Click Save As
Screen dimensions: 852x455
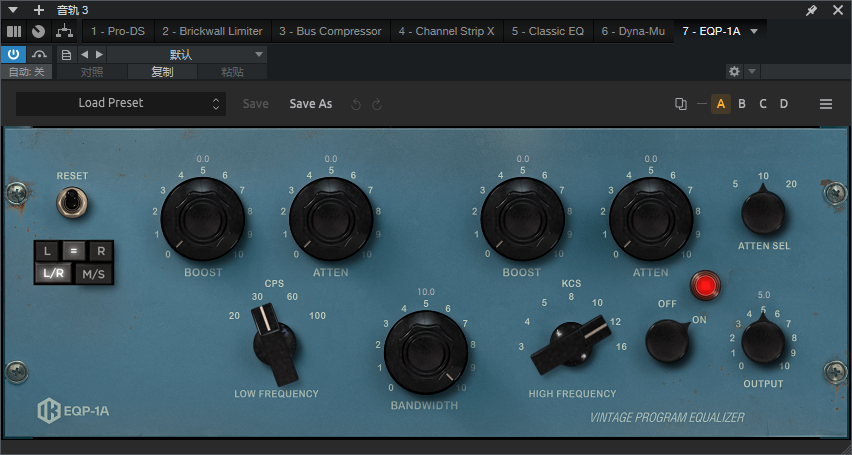tap(311, 104)
